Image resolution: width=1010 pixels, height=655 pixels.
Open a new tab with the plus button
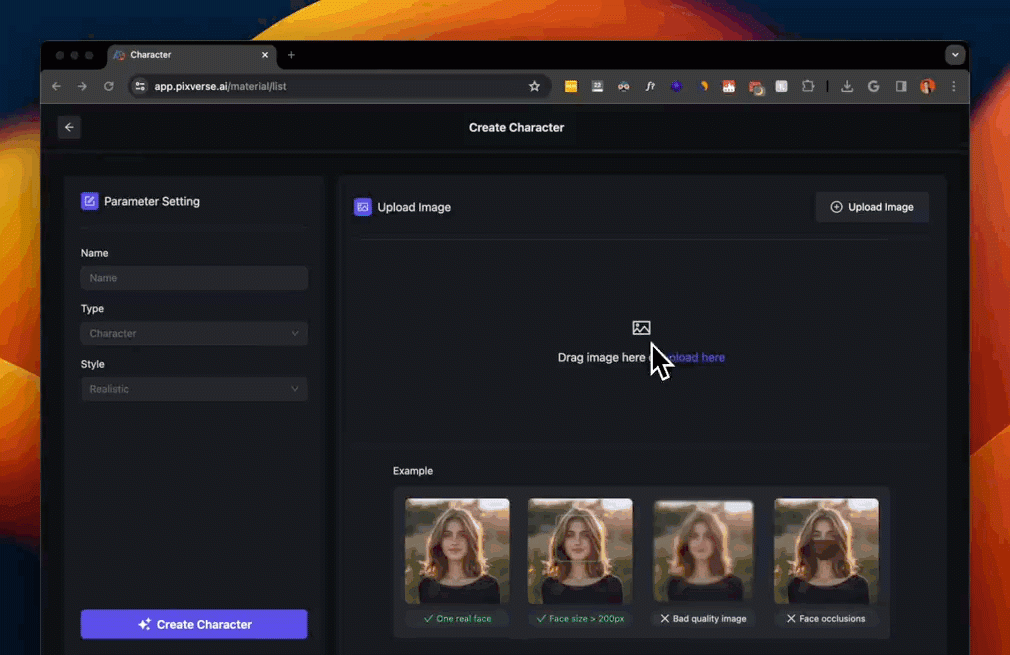291,55
